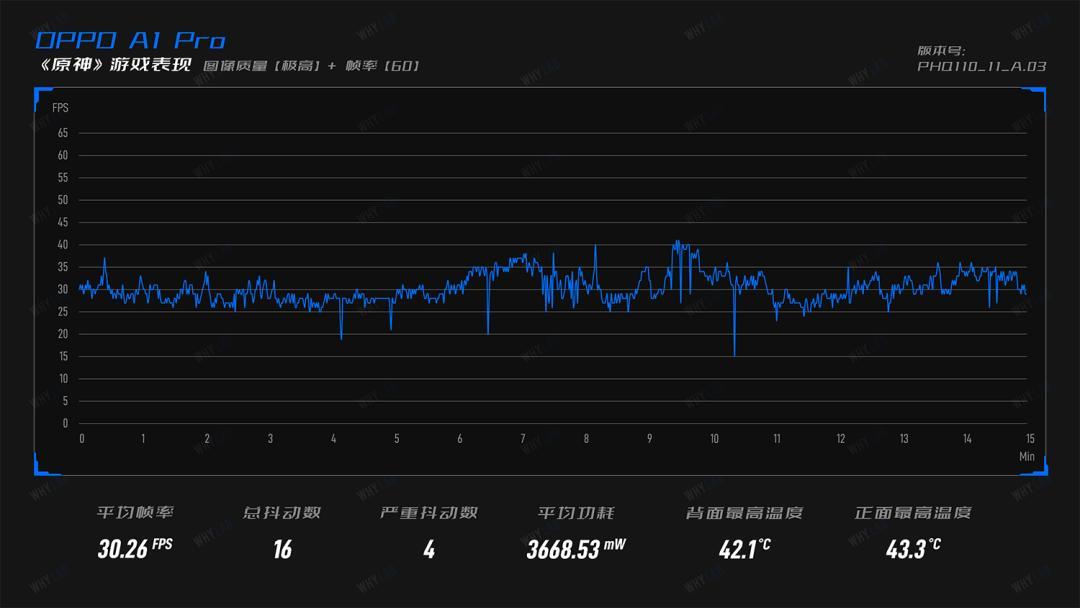Screen dimensions: 1080x608
Task: Click the 42.1°C back temperature value
Action: (744, 548)
